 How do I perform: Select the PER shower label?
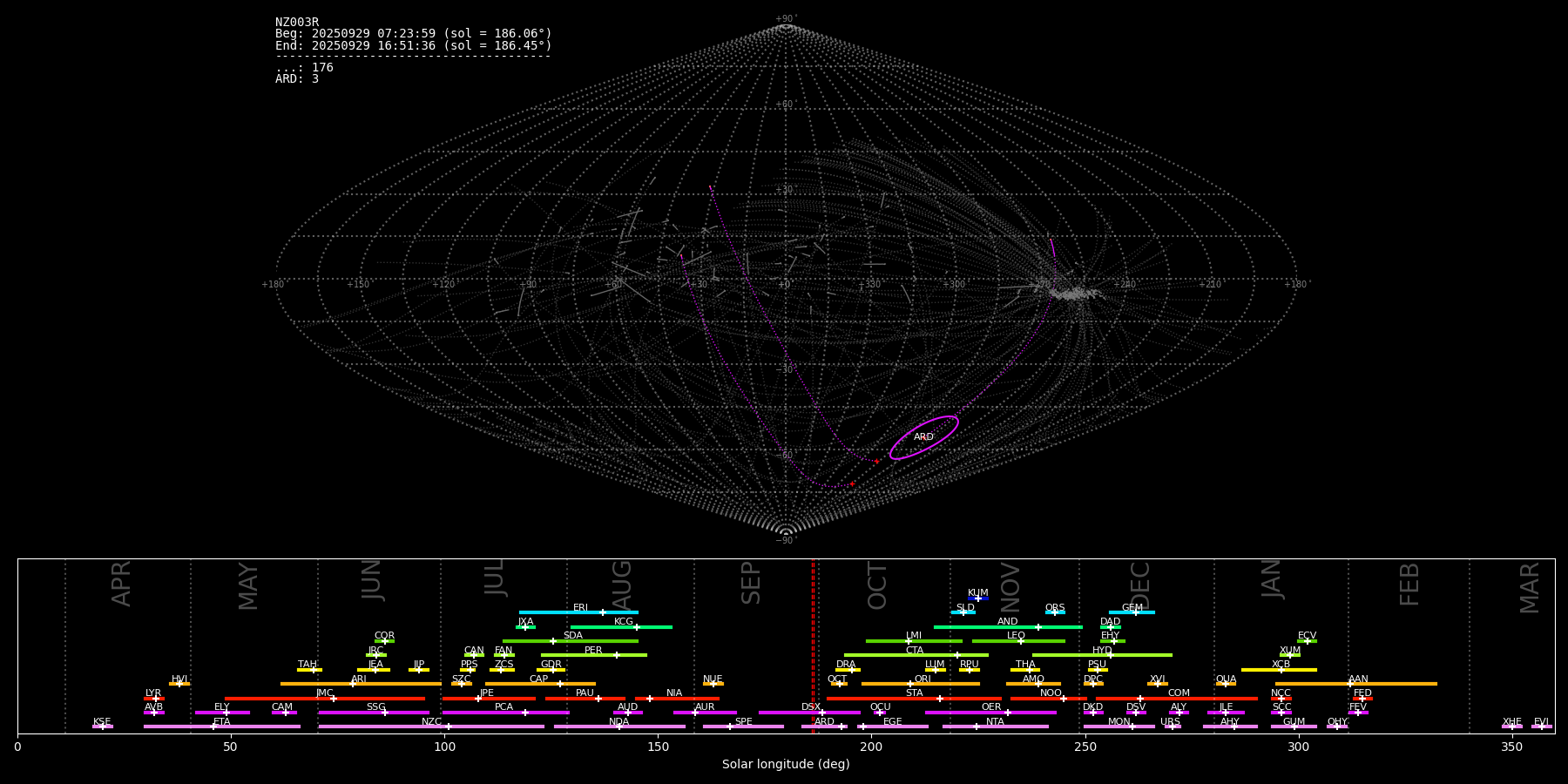(x=593, y=651)
